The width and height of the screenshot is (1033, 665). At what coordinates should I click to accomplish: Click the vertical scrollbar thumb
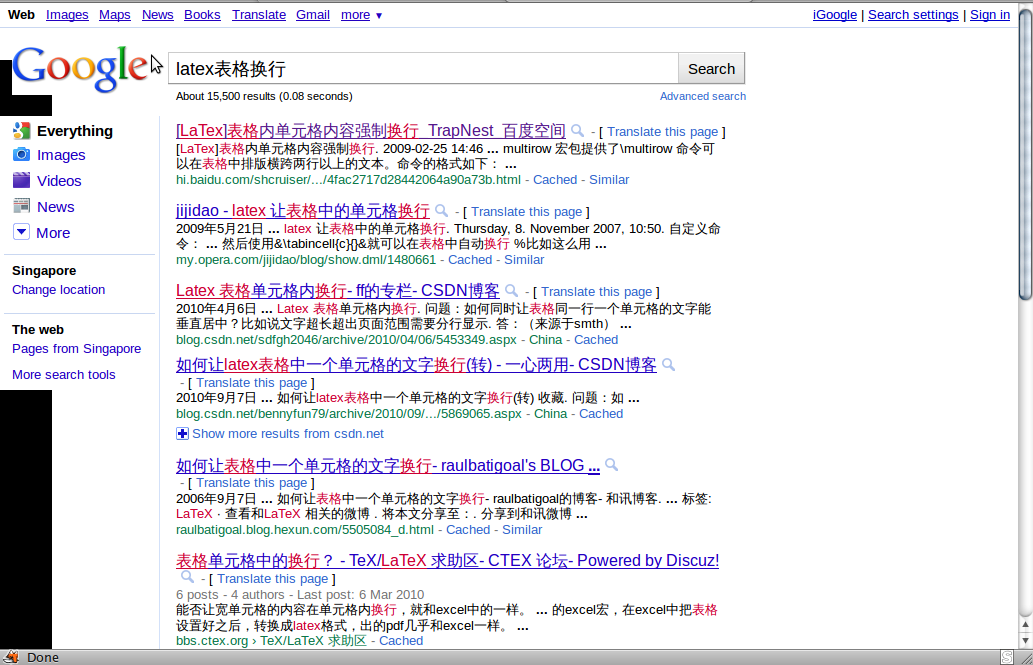click(x=1025, y=156)
